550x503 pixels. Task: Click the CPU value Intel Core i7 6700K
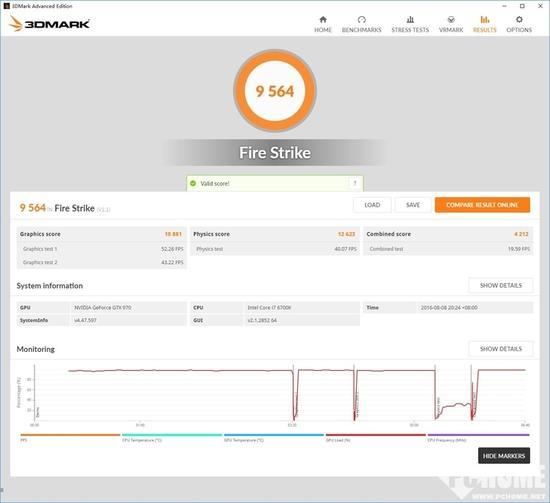point(269,308)
